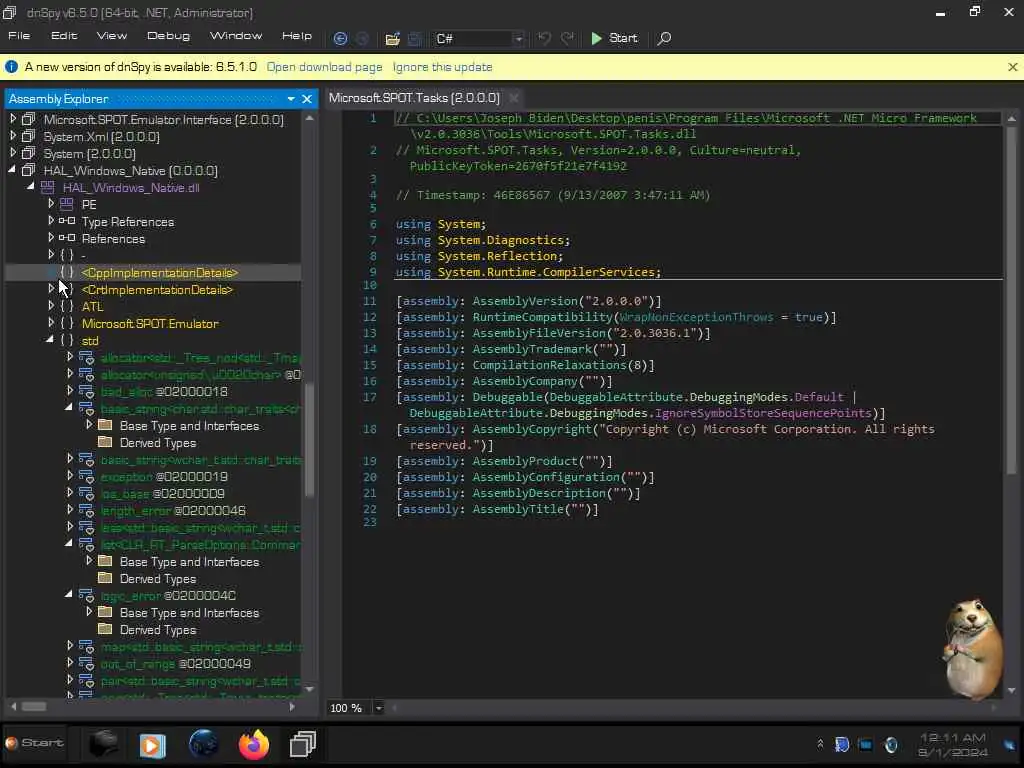Open the Window menu
This screenshot has height=768, width=1024.
236,36
